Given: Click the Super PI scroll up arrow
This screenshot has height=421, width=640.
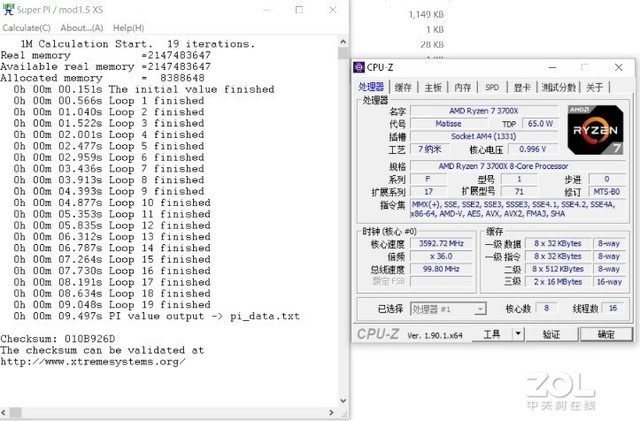Looking at the screenshot, I should coord(343,42).
